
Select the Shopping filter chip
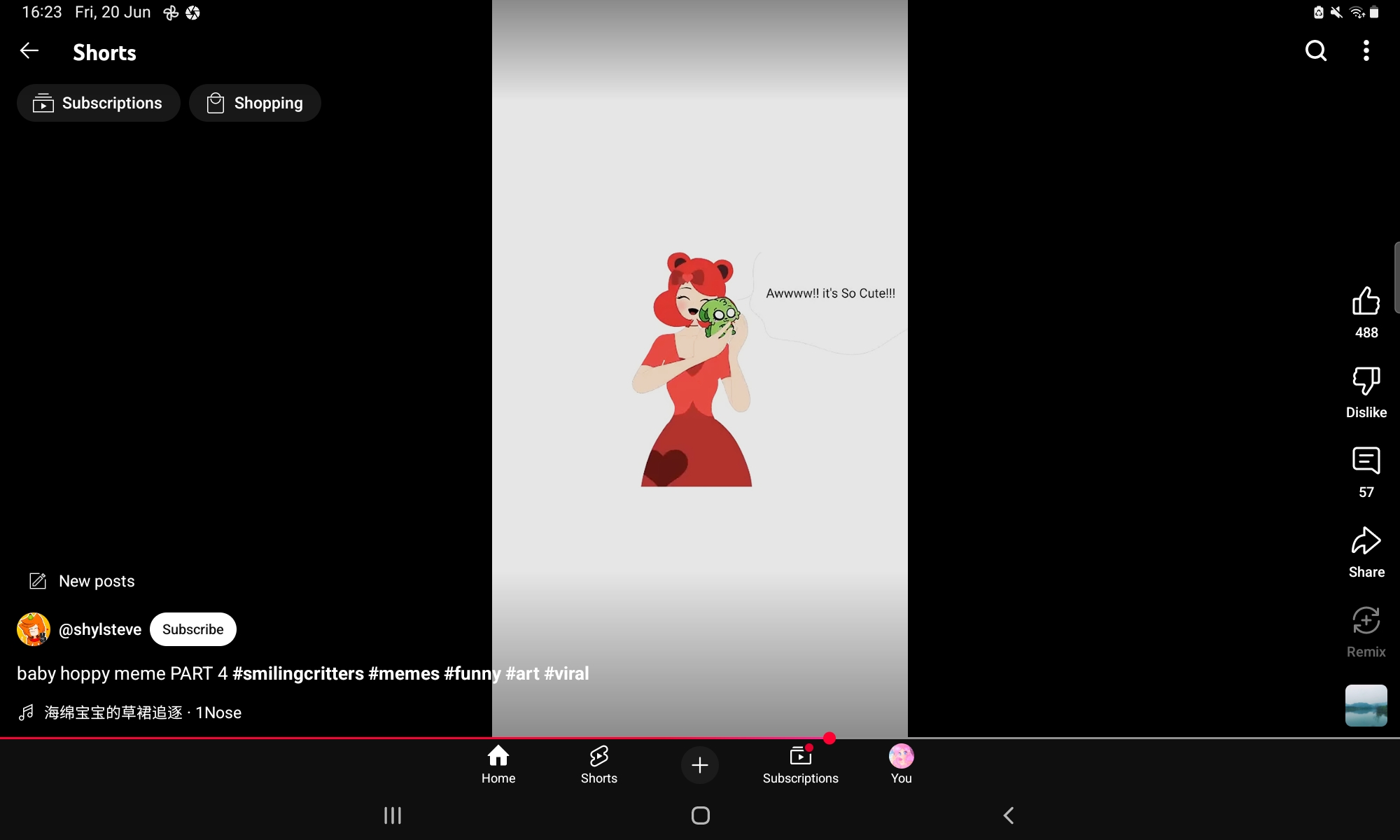point(255,103)
